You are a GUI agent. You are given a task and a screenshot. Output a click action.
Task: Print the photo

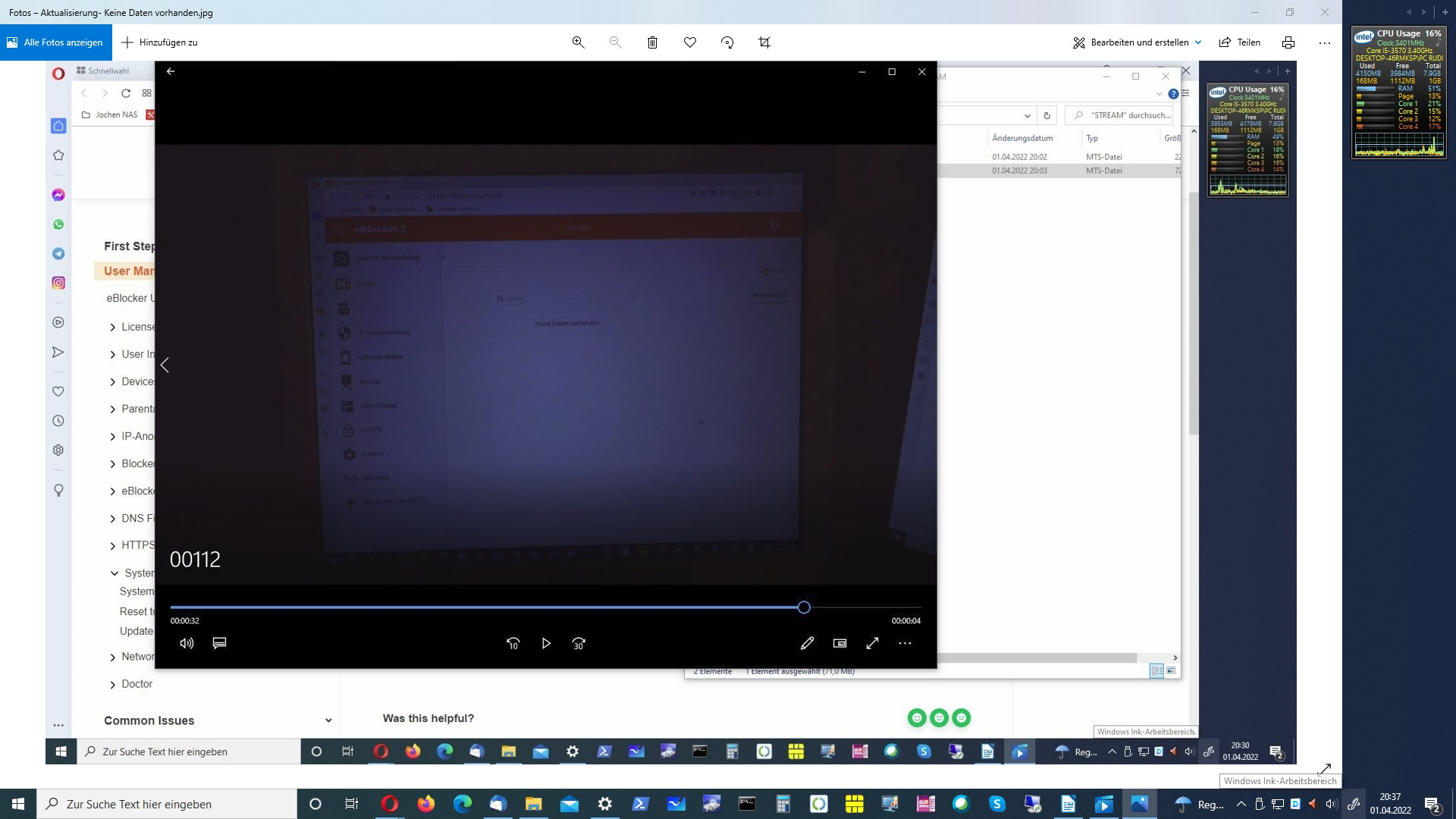point(1288,42)
